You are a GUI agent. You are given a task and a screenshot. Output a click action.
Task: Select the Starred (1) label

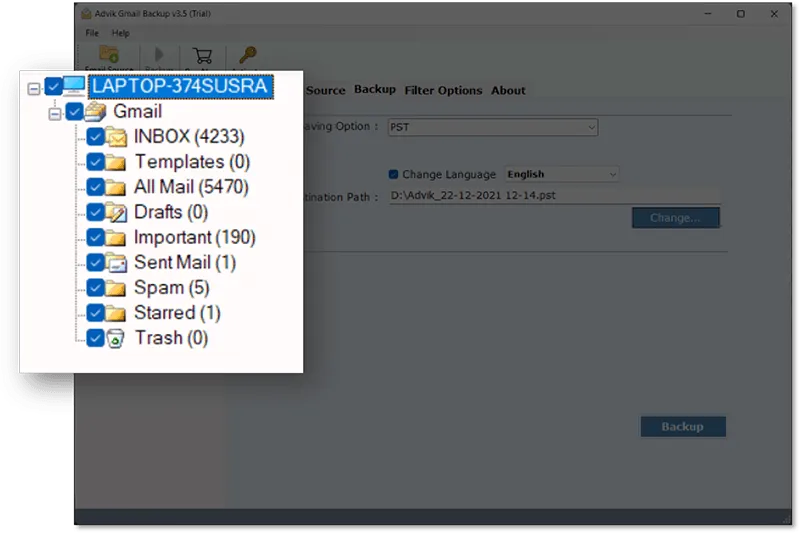tap(177, 313)
